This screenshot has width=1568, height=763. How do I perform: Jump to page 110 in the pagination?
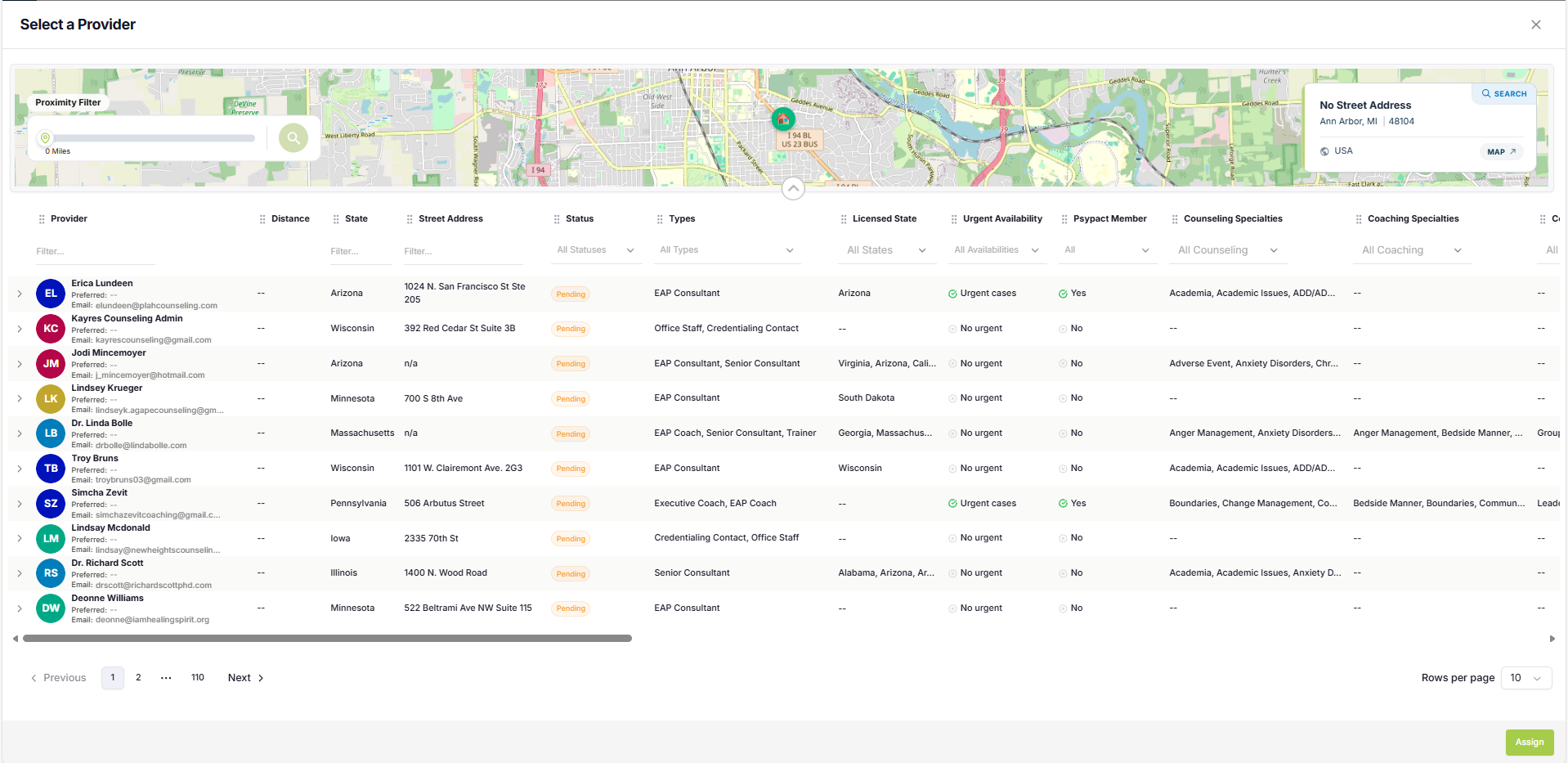[x=198, y=678]
